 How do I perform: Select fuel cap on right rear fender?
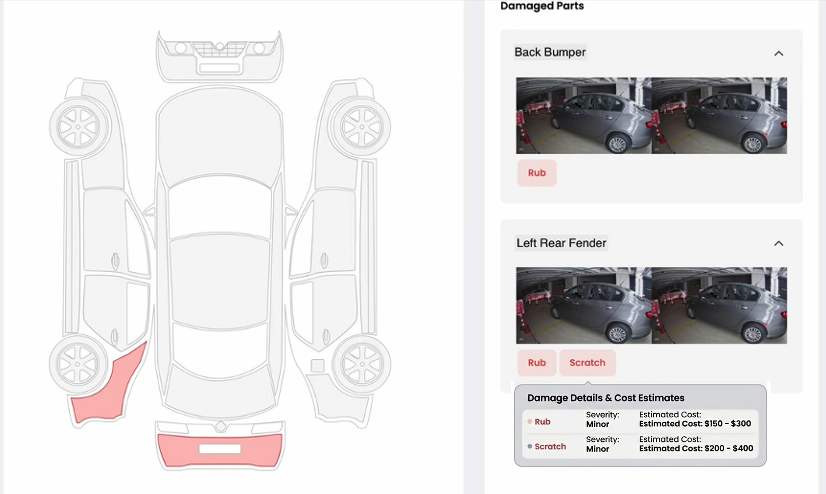pos(318,365)
